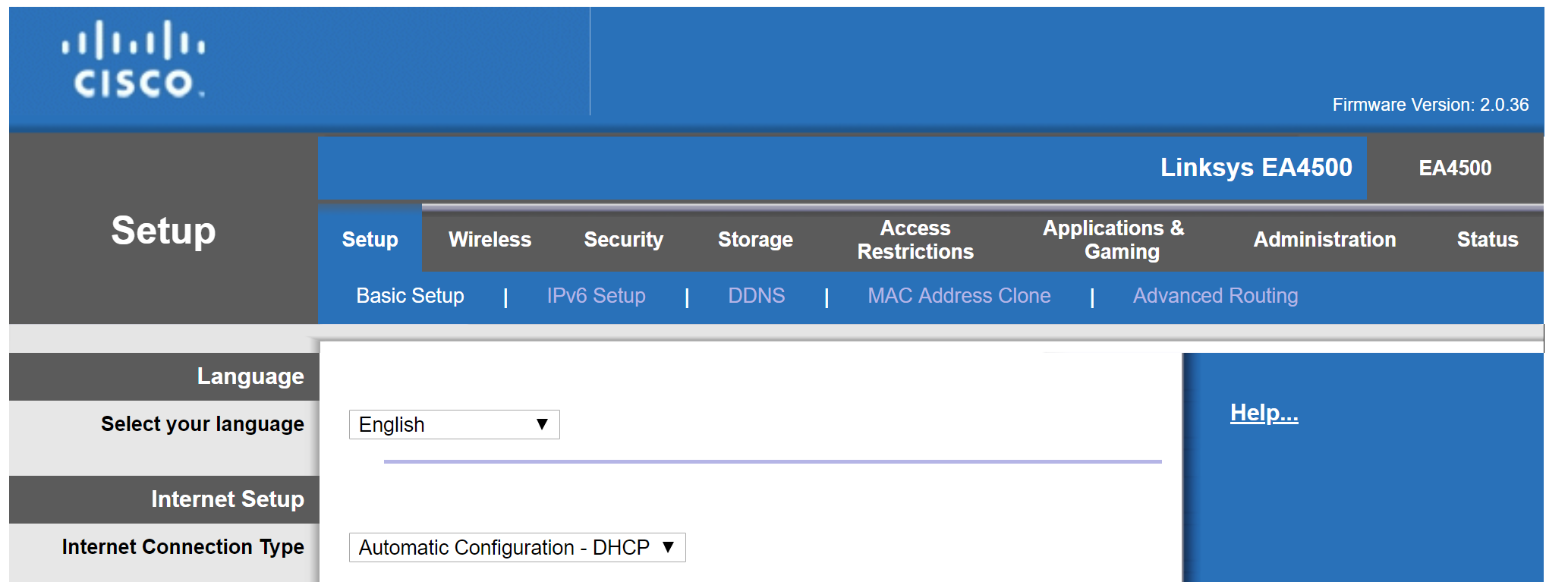
Task: Click the Linksys EA4500 title text
Action: (x=1256, y=168)
